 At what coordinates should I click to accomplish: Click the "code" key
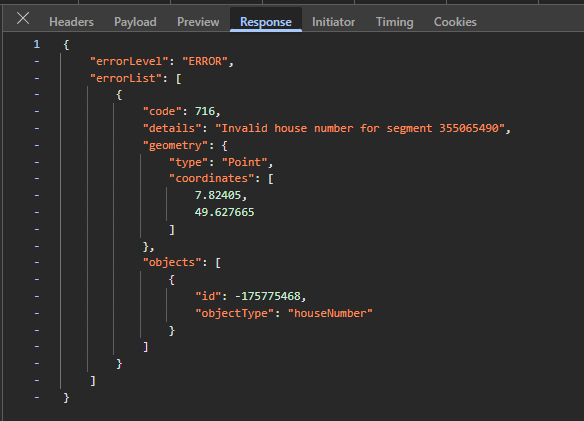[x=163, y=111]
